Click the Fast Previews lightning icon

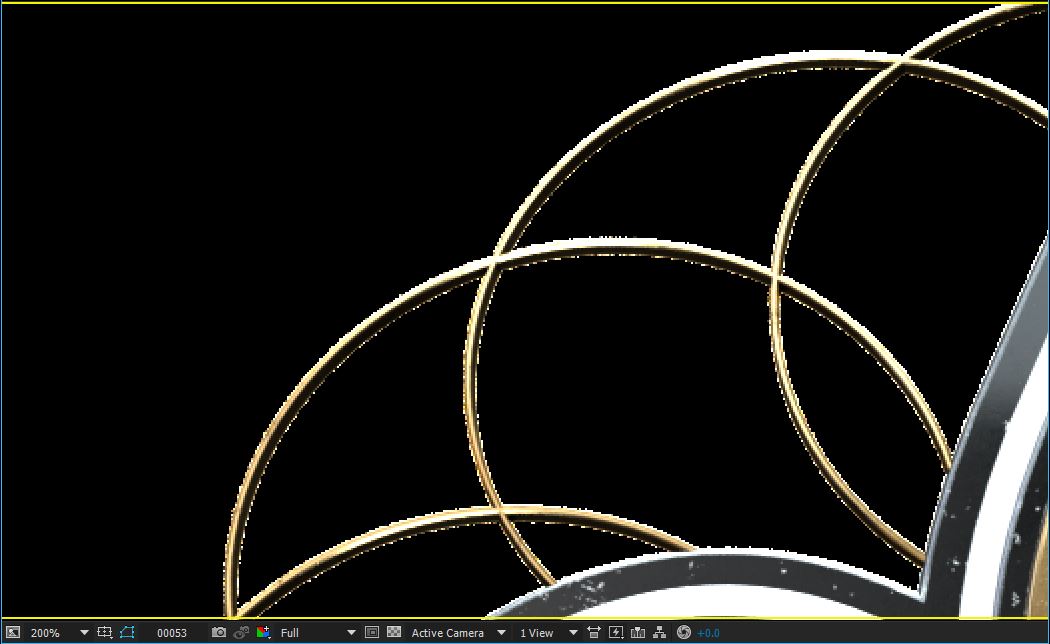(x=616, y=632)
